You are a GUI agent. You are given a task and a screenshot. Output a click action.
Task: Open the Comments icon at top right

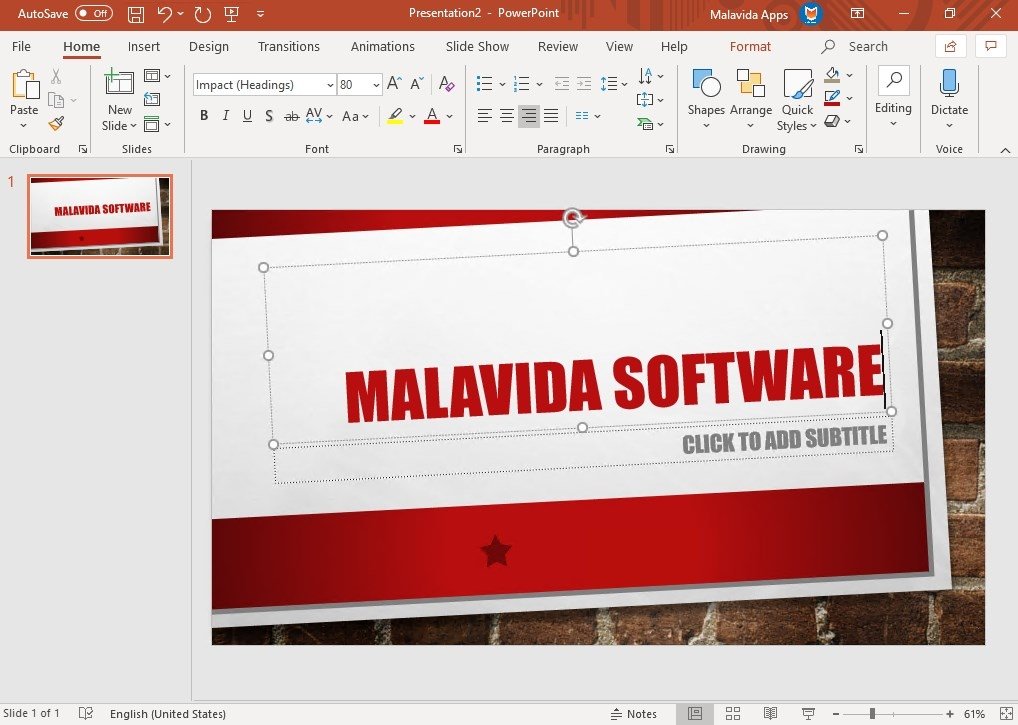(991, 46)
